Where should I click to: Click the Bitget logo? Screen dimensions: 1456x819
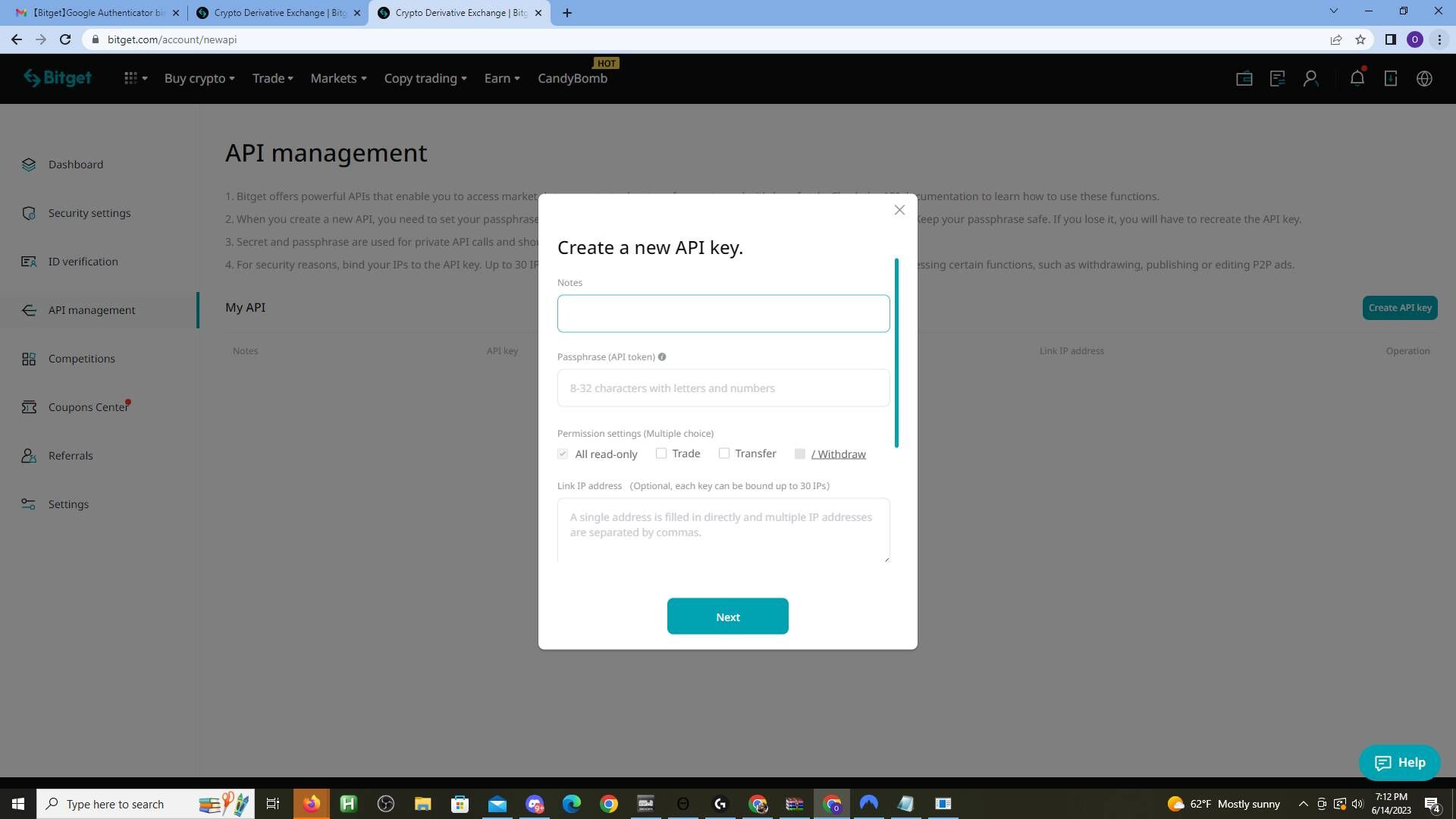coord(58,78)
